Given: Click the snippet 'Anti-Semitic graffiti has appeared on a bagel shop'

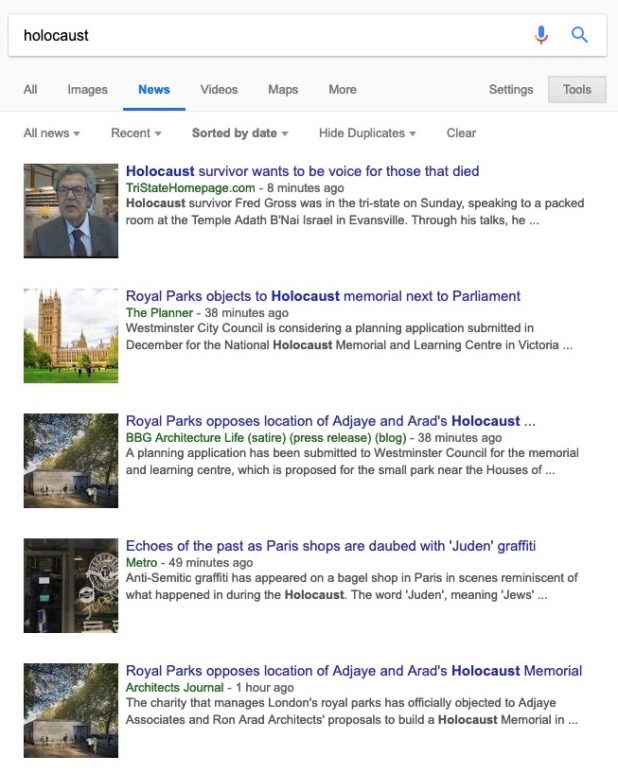Looking at the screenshot, I should click(x=351, y=586).
